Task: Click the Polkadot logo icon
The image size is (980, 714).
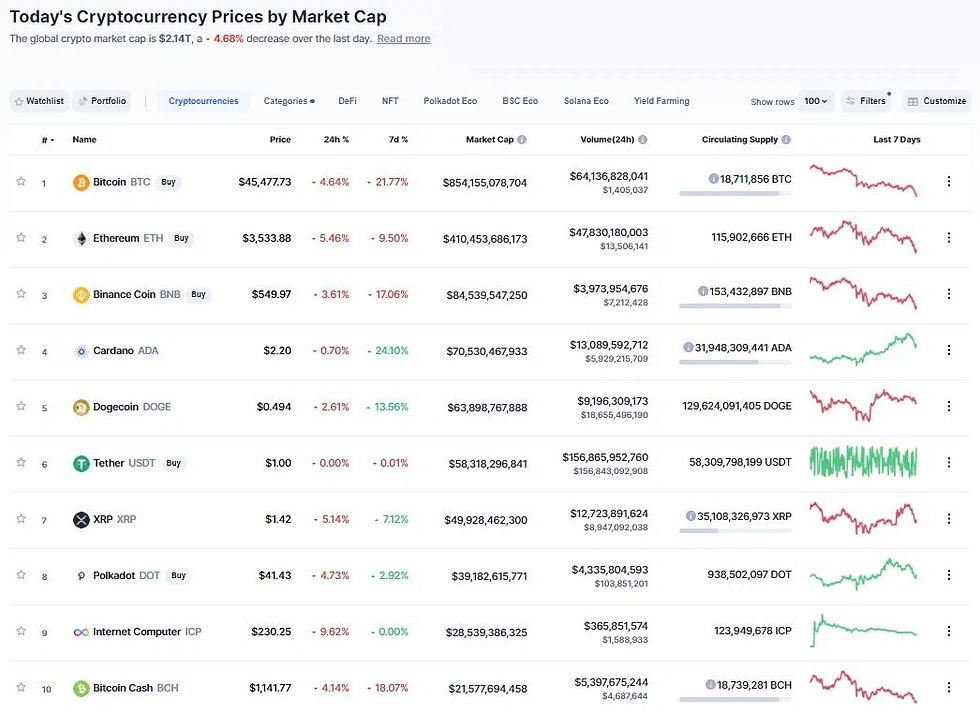Action: [x=81, y=576]
